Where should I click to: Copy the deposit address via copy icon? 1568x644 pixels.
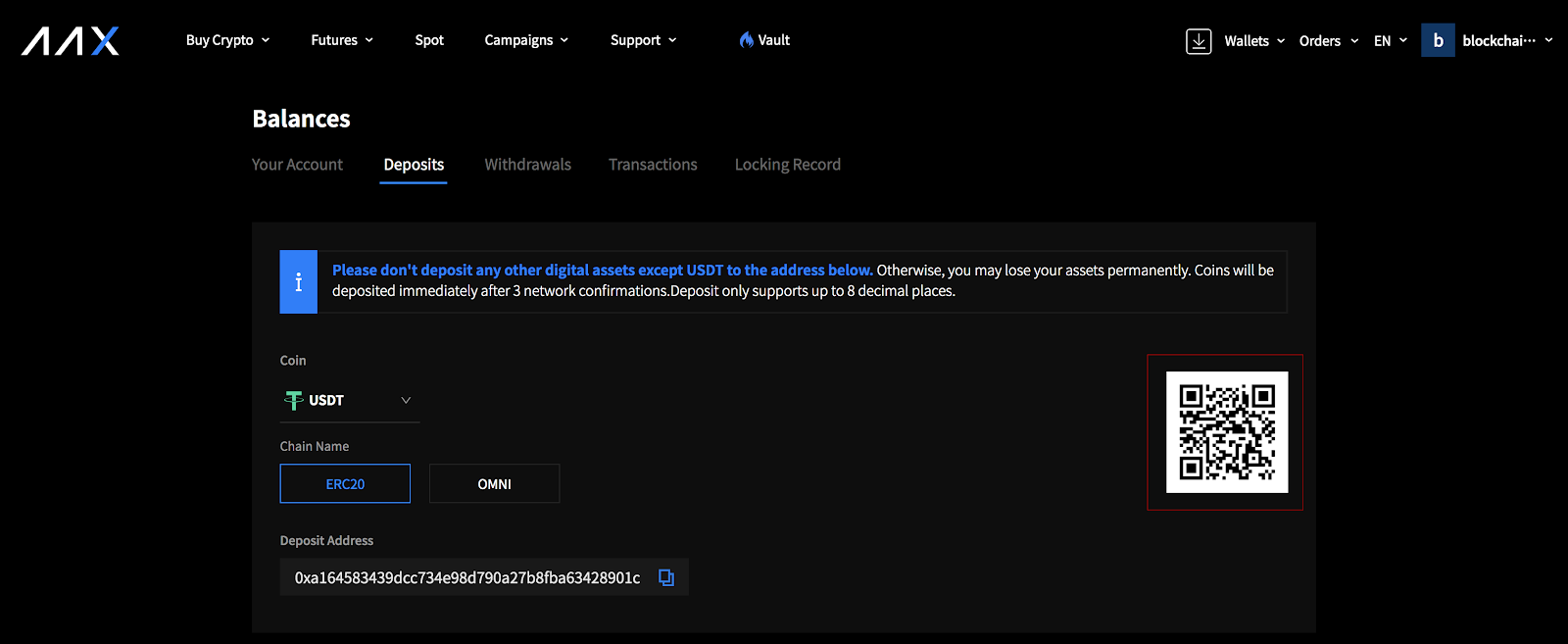coord(666,577)
